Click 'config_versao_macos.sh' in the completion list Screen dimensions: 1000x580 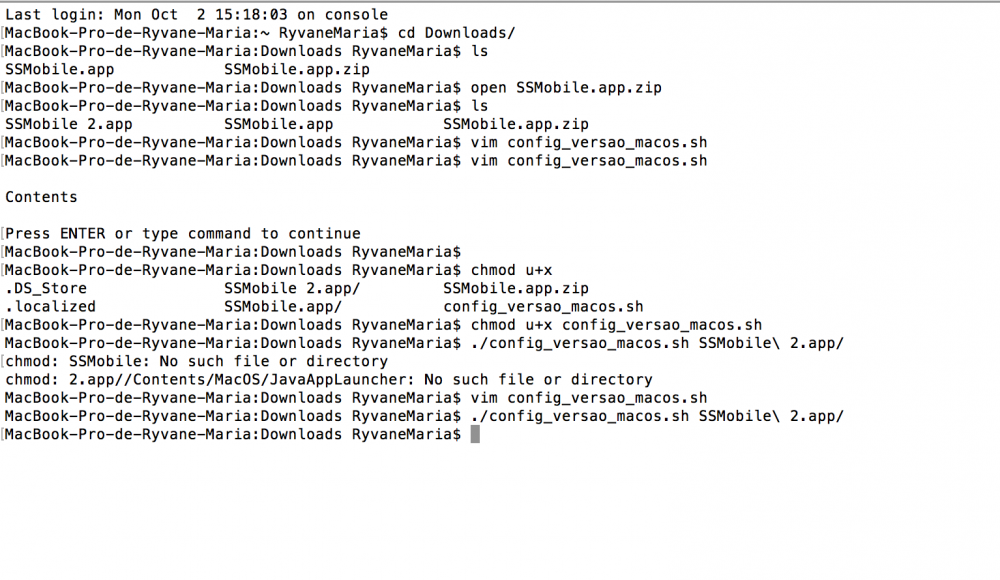click(x=543, y=307)
